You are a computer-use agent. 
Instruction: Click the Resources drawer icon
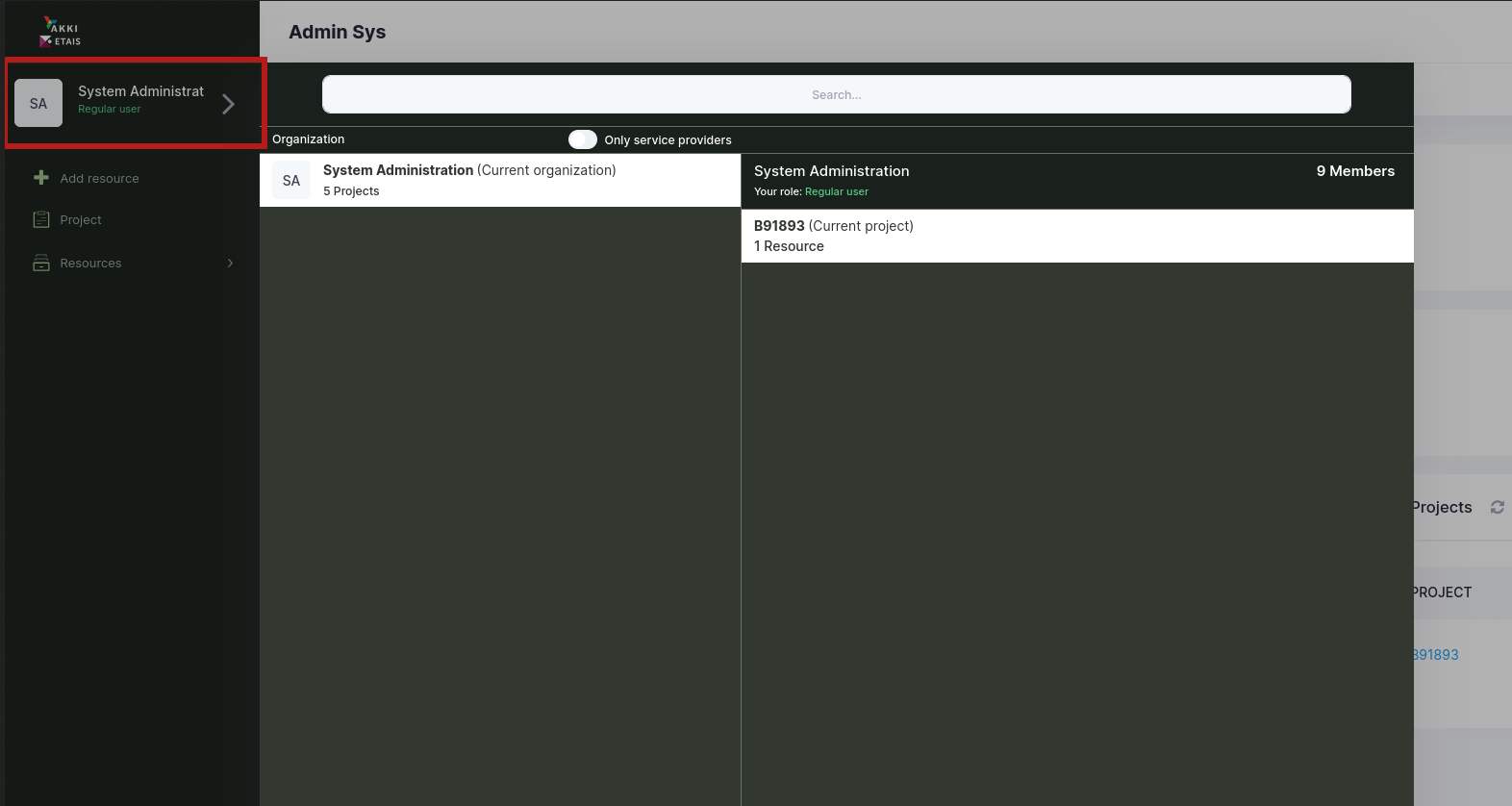point(41,263)
